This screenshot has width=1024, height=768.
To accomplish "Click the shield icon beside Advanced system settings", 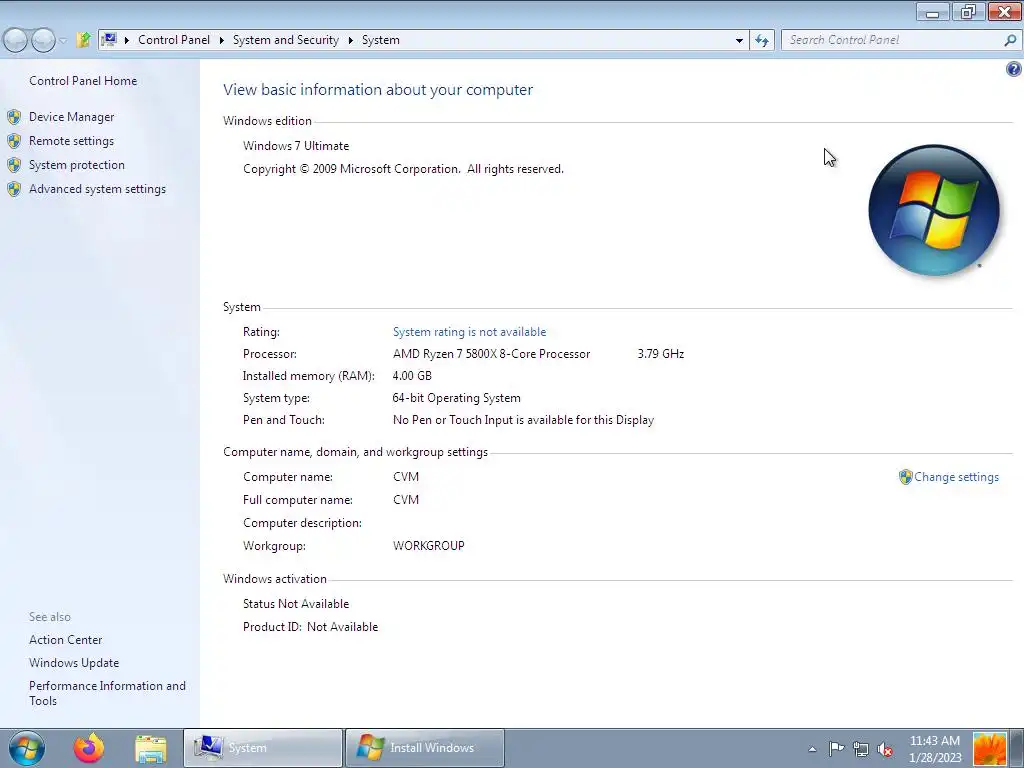I will click(14, 189).
